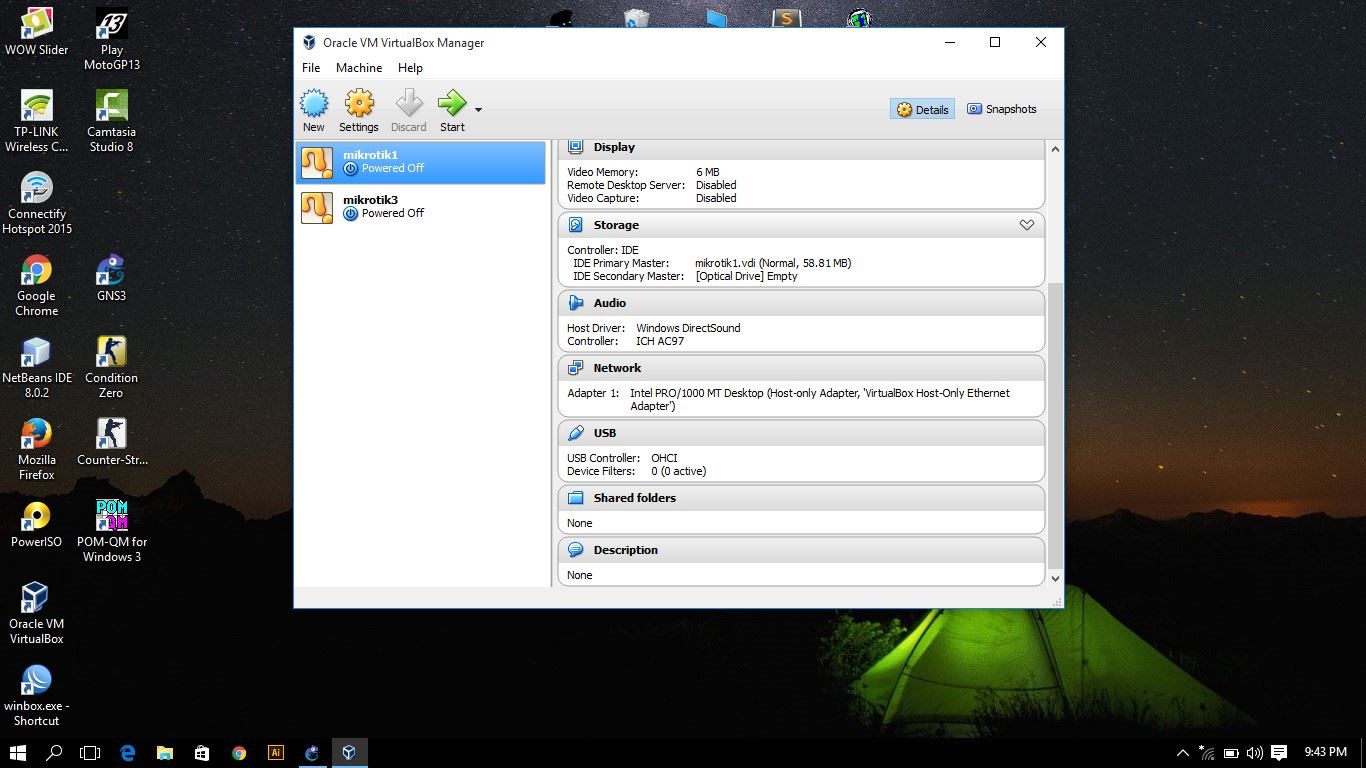Click the Intel PRO/1000 MT Desktop adapter text
The height and width of the screenshot is (768, 1366).
[820, 400]
